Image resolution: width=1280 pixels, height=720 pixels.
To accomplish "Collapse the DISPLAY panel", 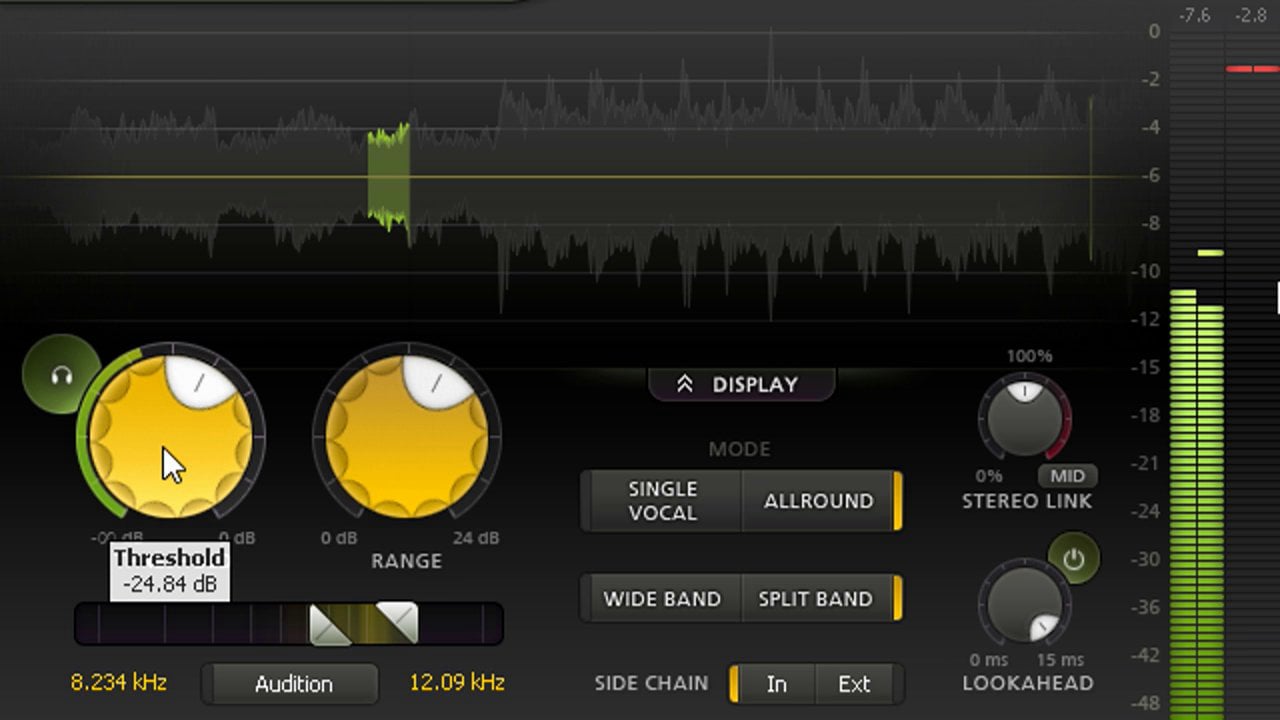I will pos(741,385).
